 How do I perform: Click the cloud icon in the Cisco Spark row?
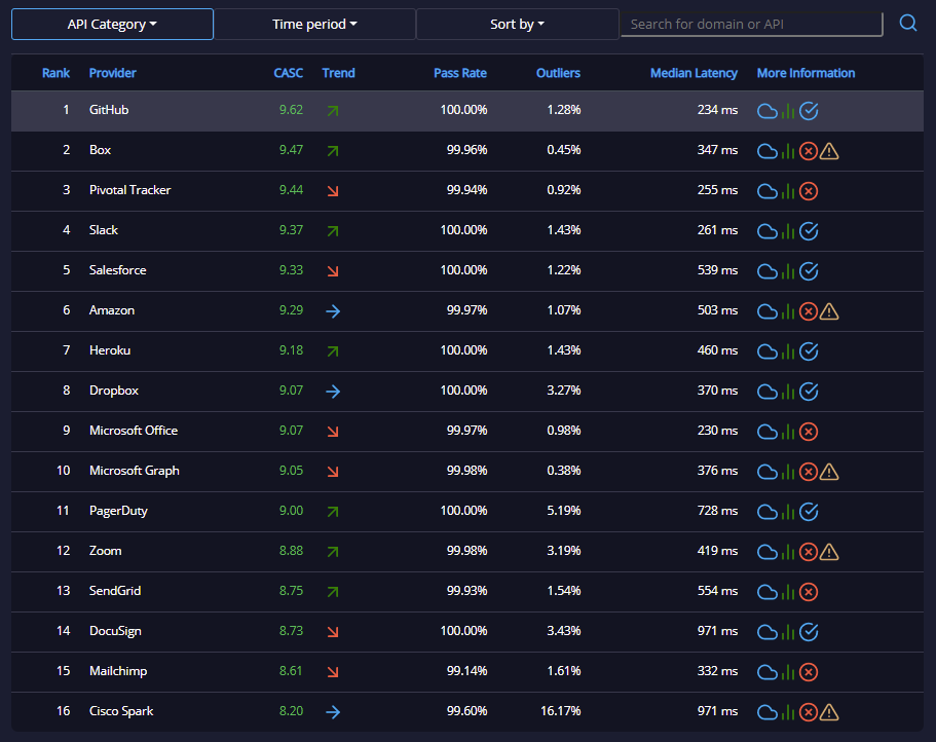click(767, 712)
